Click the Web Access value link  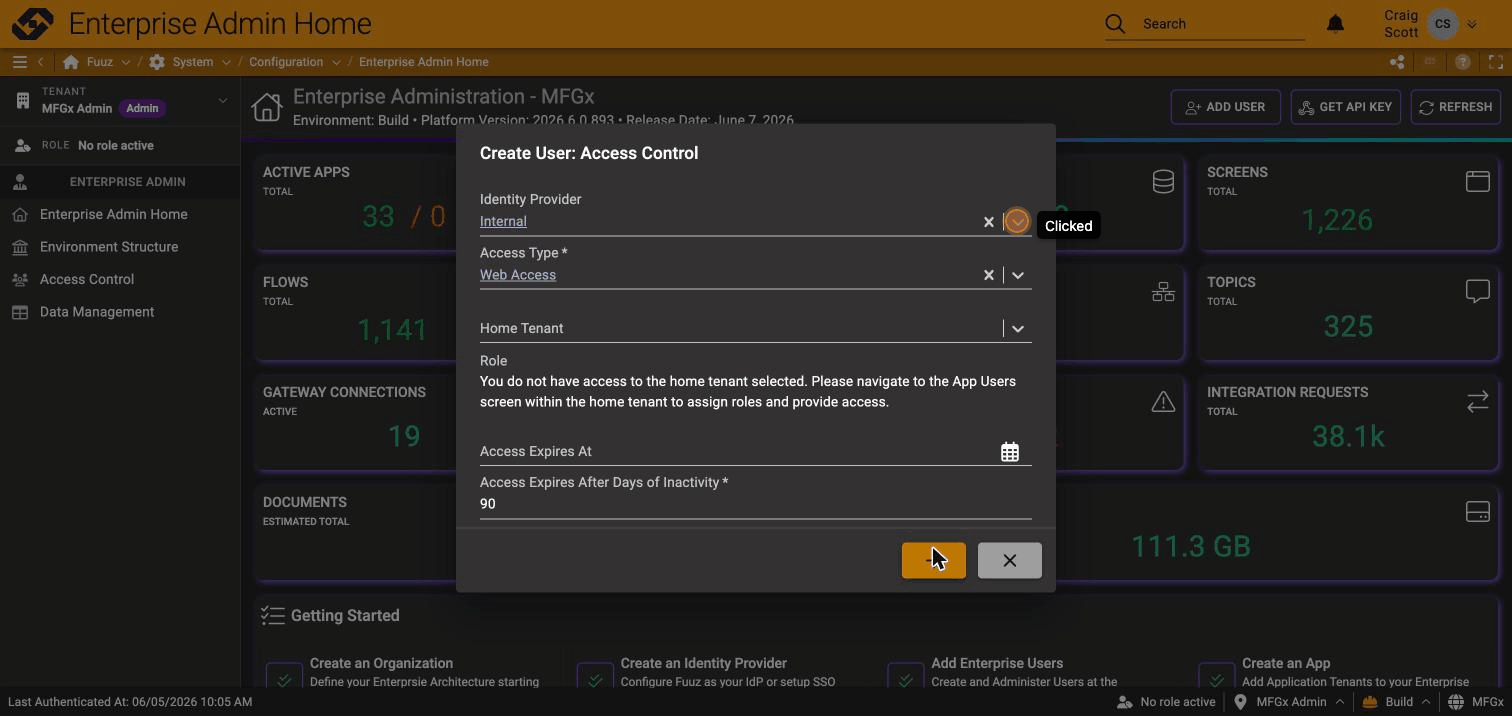pos(518,275)
